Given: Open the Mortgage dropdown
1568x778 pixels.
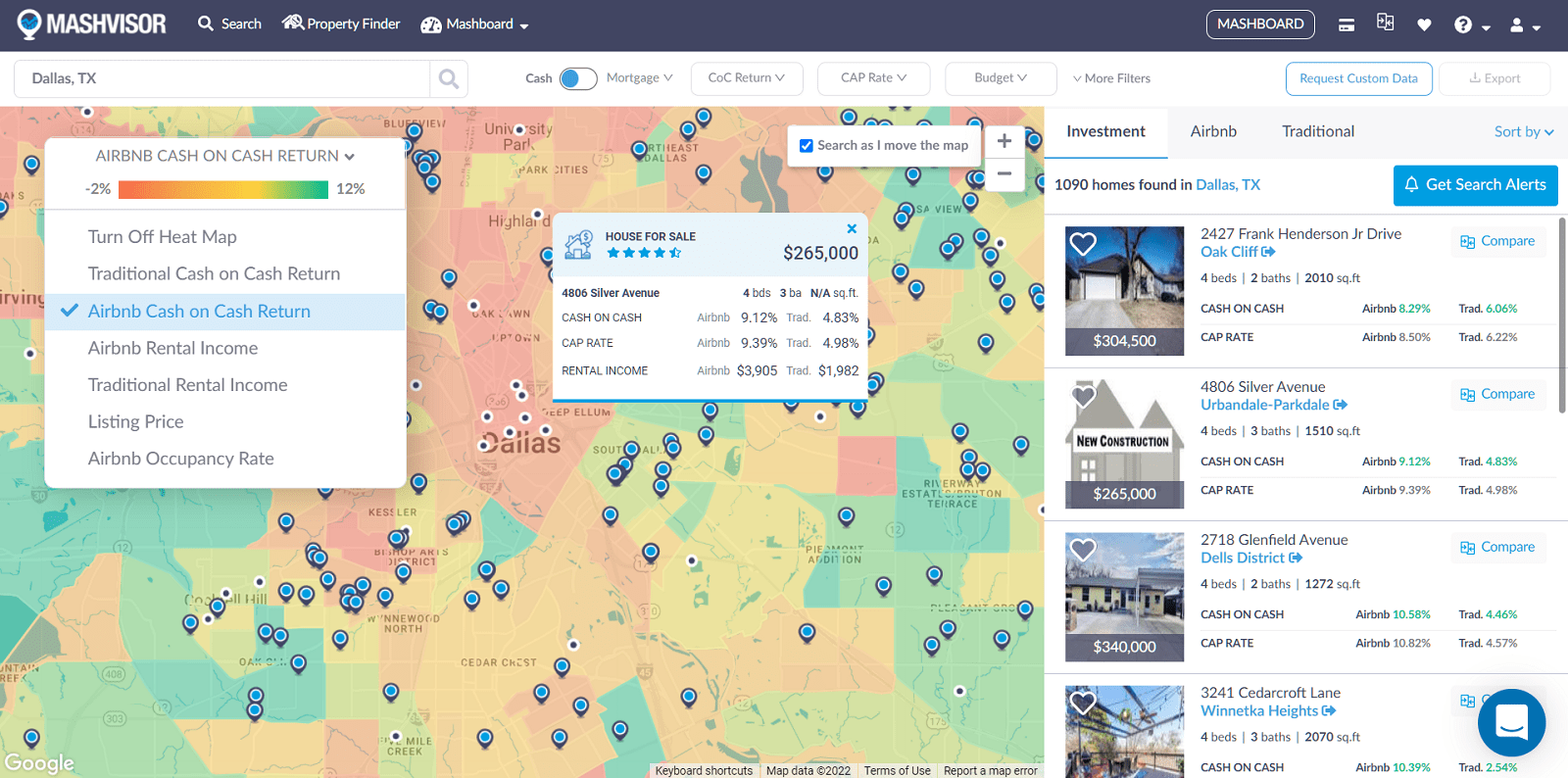Looking at the screenshot, I should 639,78.
